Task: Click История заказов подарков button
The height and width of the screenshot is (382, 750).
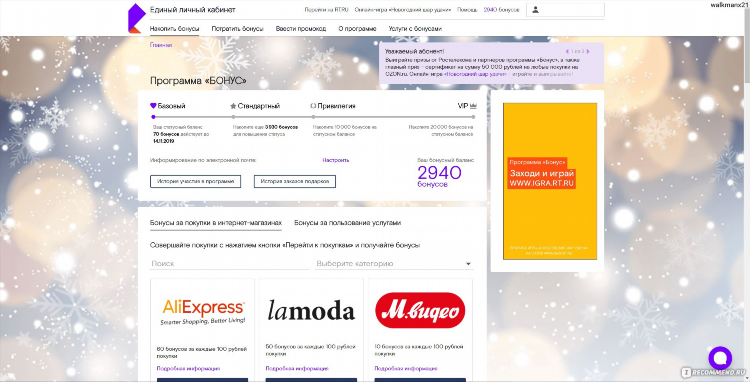Action: [x=295, y=182]
